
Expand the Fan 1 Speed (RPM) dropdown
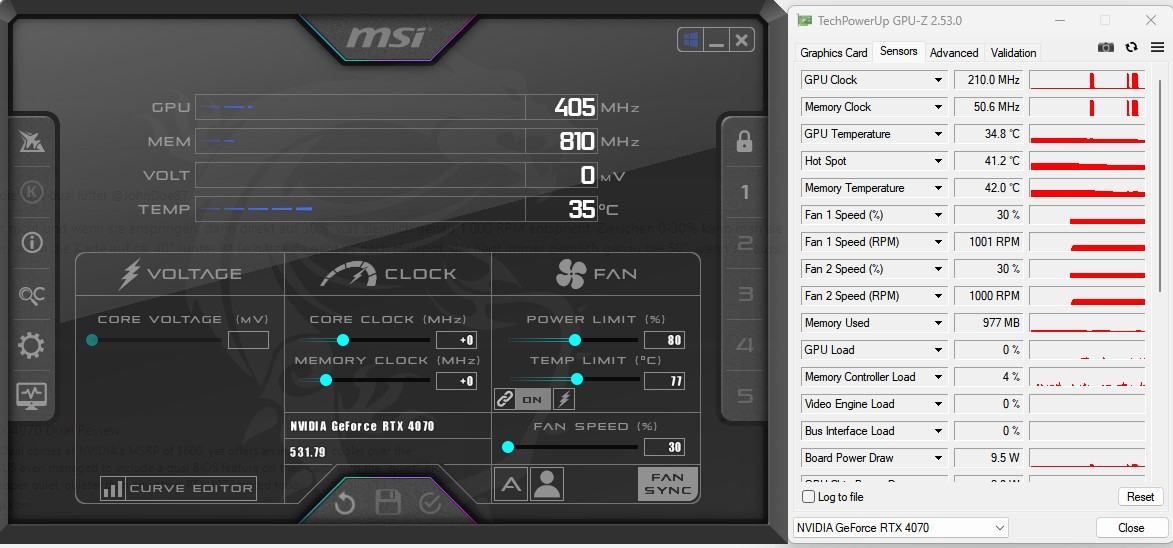click(x=938, y=241)
